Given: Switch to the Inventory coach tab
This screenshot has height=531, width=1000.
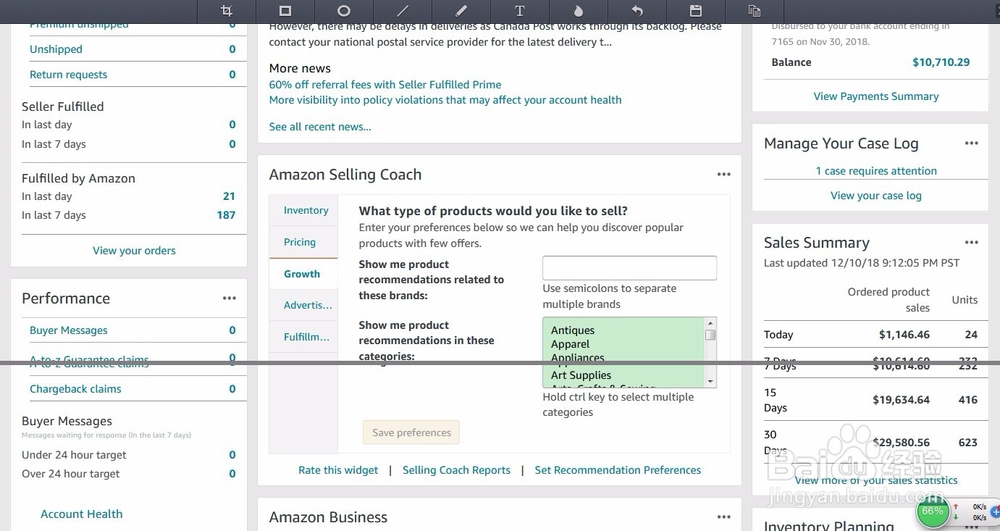Looking at the screenshot, I should [304, 210].
